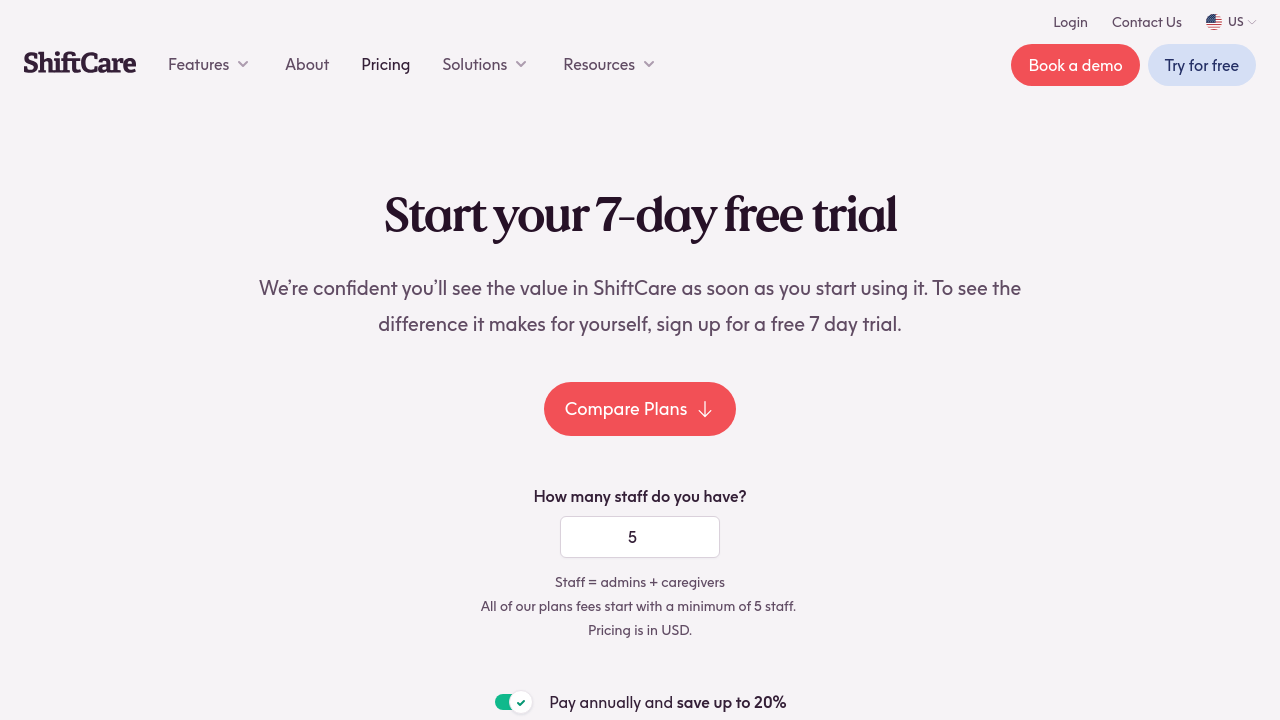The image size is (1280, 720).
Task: Open the Features menu item
Action: (198, 64)
